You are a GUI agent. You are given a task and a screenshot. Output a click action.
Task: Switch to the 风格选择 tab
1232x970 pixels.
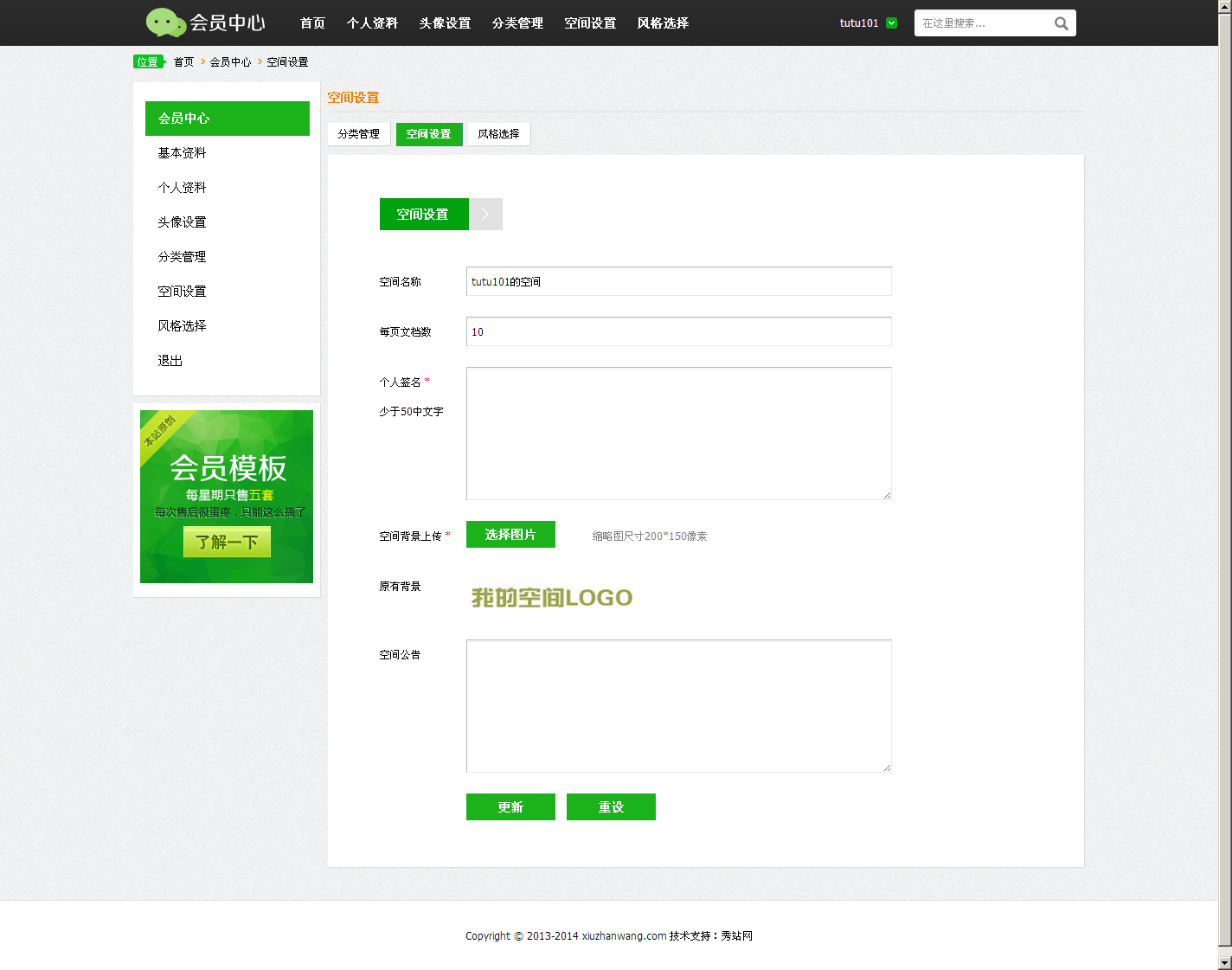tap(498, 134)
